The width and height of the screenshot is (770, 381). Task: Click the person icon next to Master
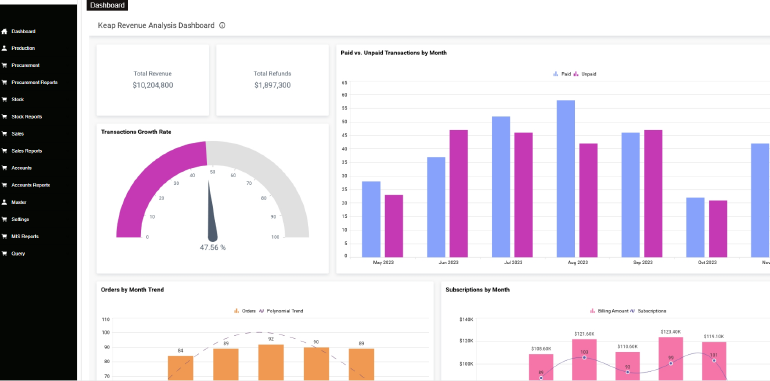[x=4, y=202]
